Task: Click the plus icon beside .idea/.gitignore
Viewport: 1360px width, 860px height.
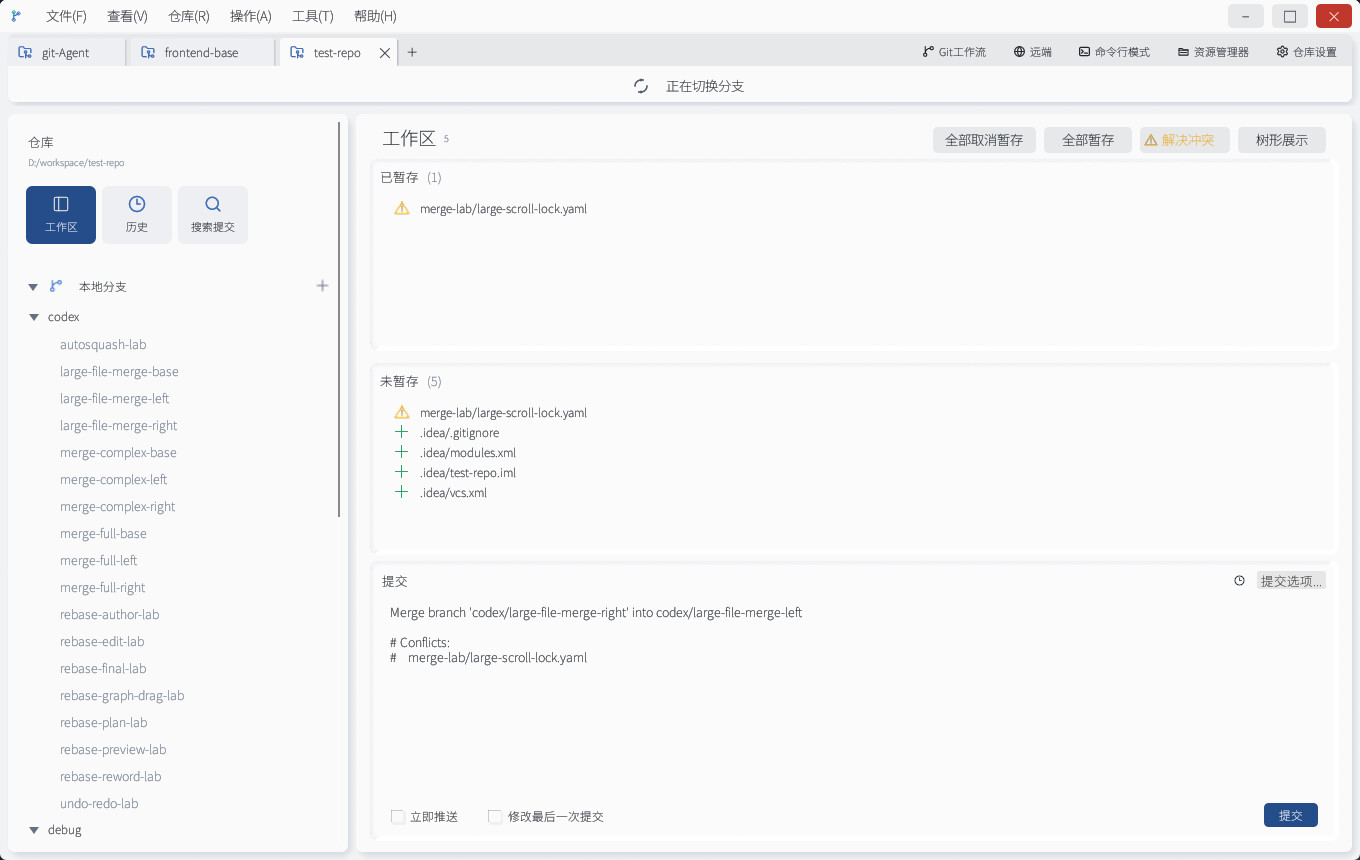Action: click(402, 432)
